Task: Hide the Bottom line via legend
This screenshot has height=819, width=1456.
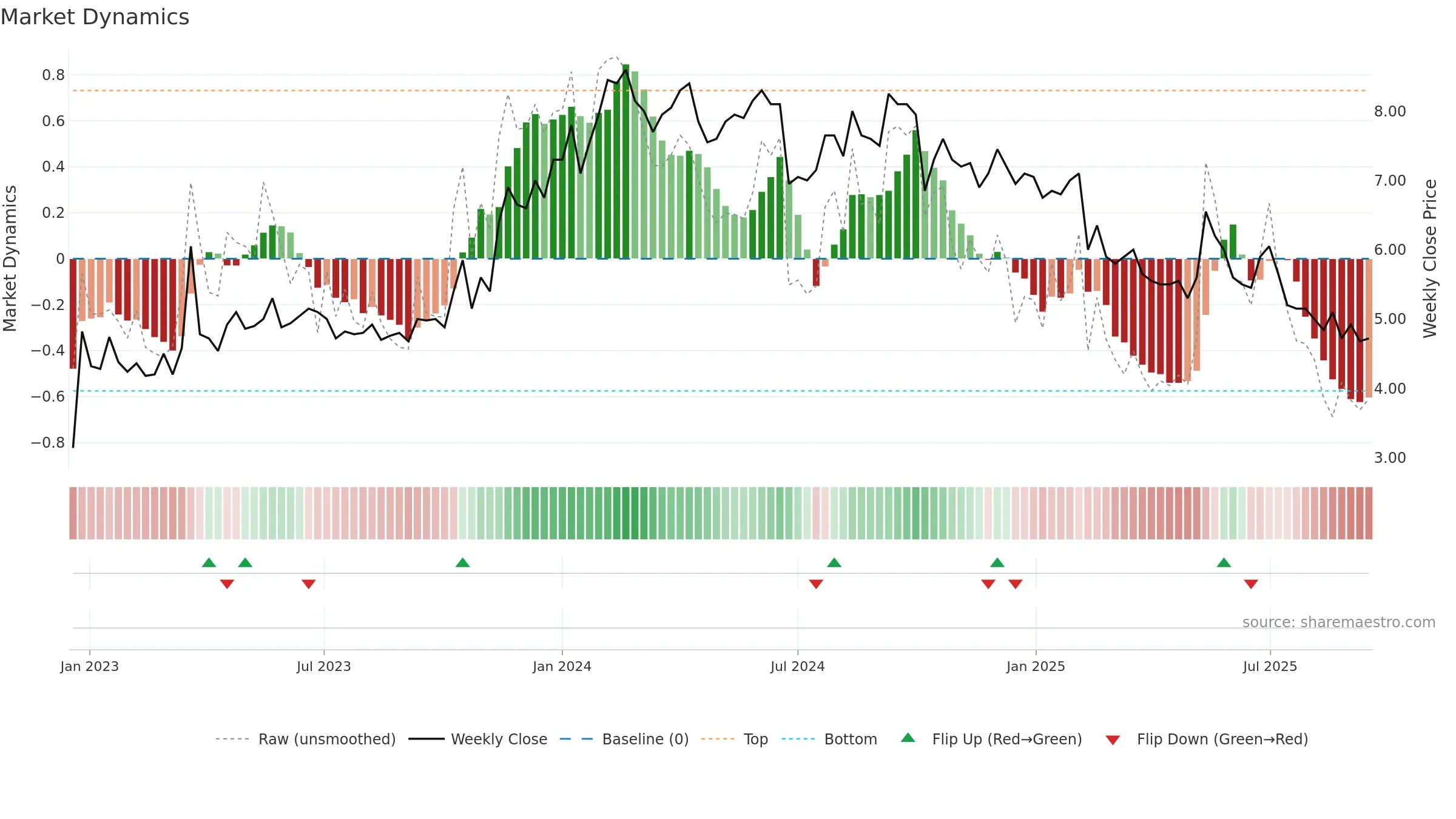Action: [829, 739]
